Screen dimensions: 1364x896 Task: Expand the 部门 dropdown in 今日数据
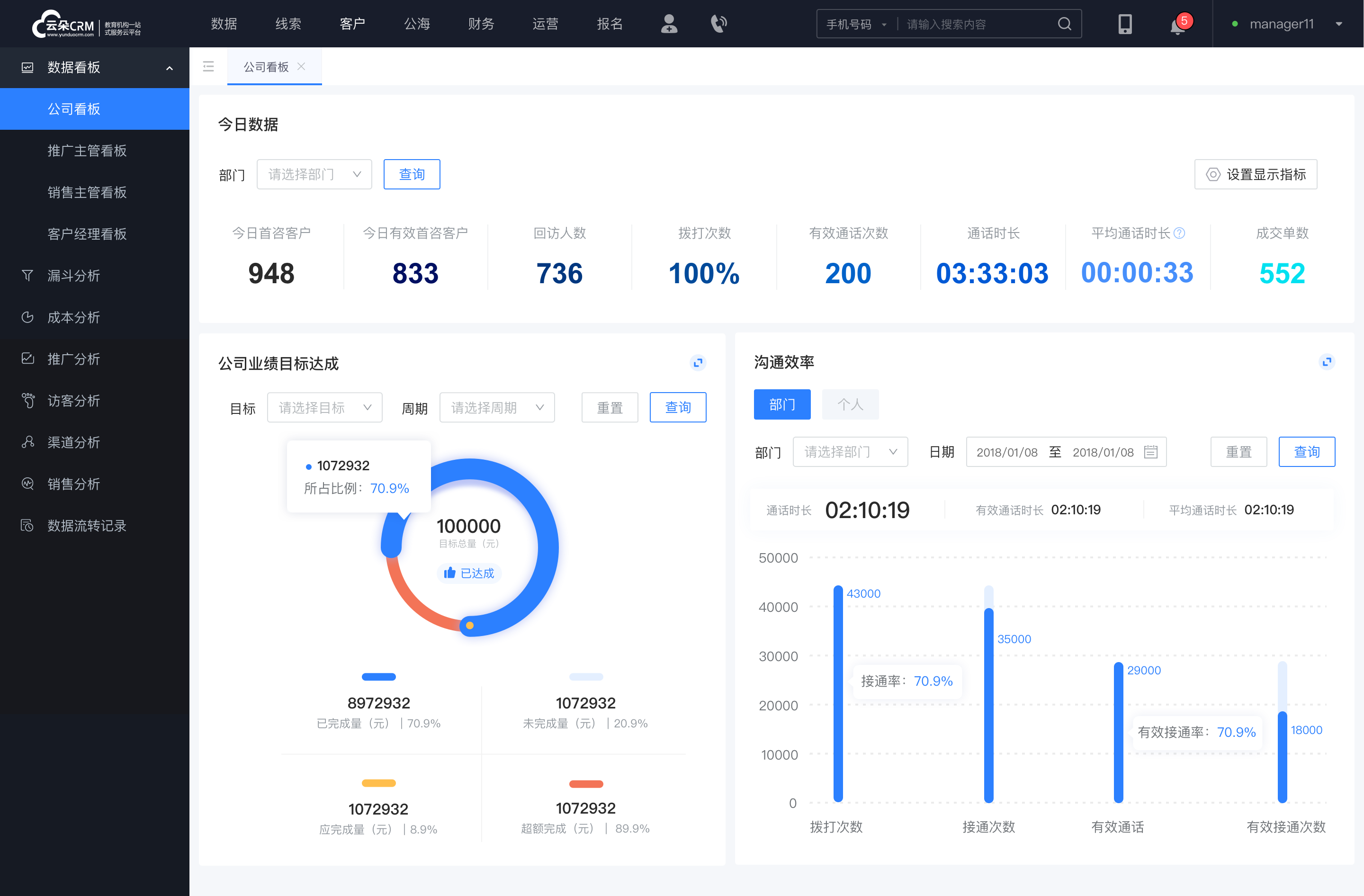click(x=311, y=173)
